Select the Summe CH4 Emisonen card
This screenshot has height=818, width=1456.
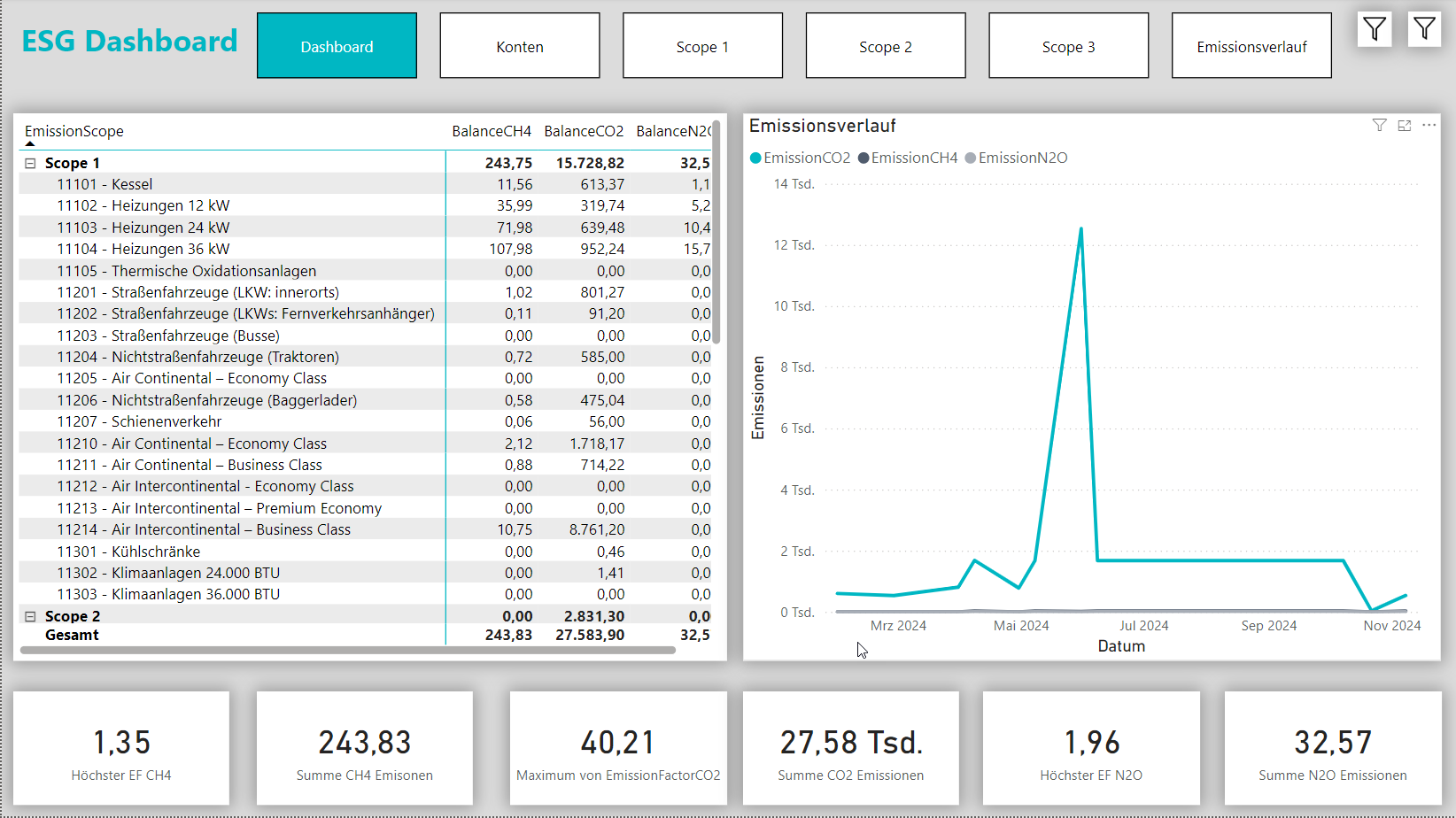coord(365,748)
